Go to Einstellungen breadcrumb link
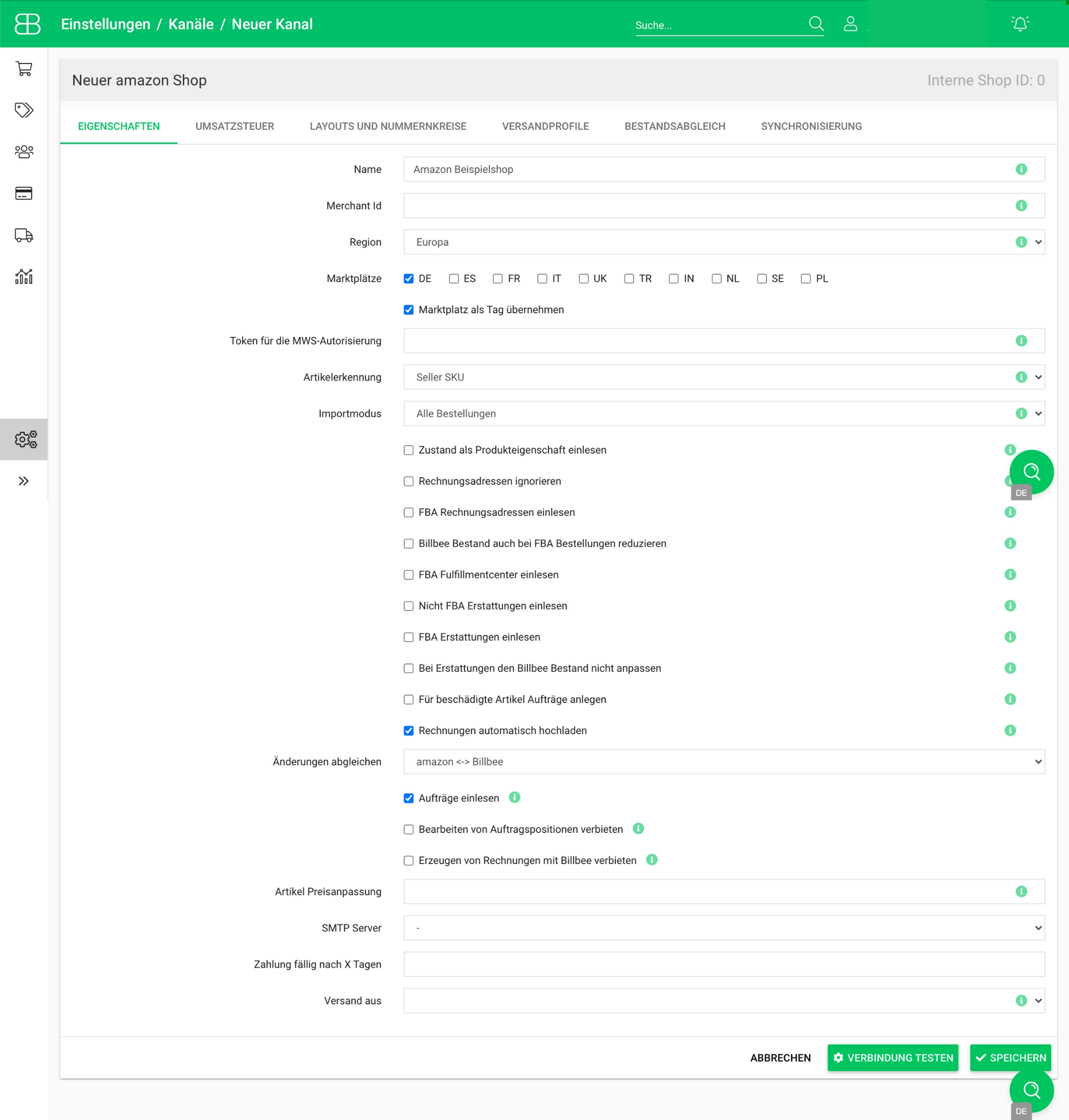The width and height of the screenshot is (1069, 1120). coord(105,24)
